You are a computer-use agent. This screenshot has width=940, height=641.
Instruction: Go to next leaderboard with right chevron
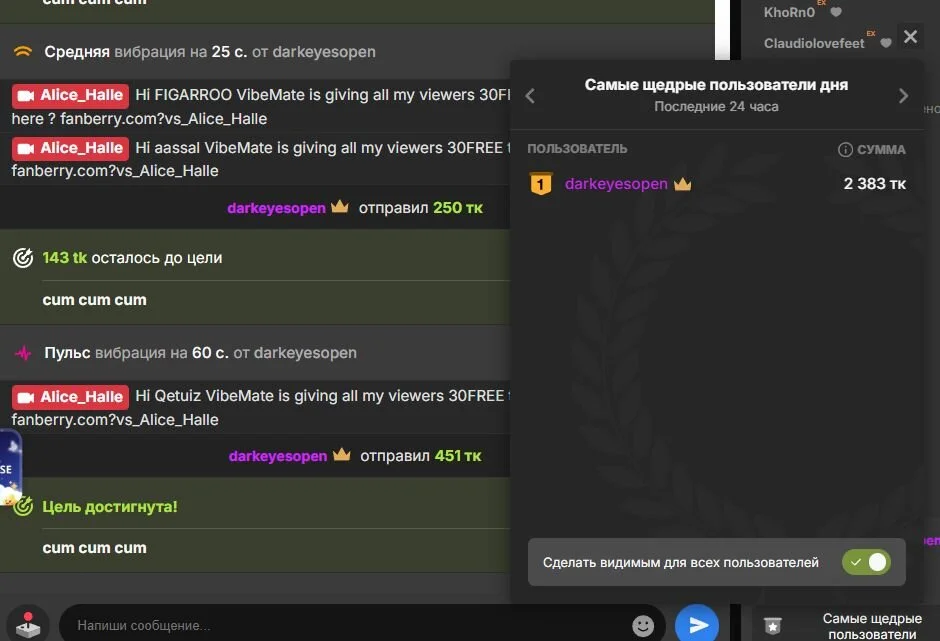pyautogui.click(x=903, y=96)
